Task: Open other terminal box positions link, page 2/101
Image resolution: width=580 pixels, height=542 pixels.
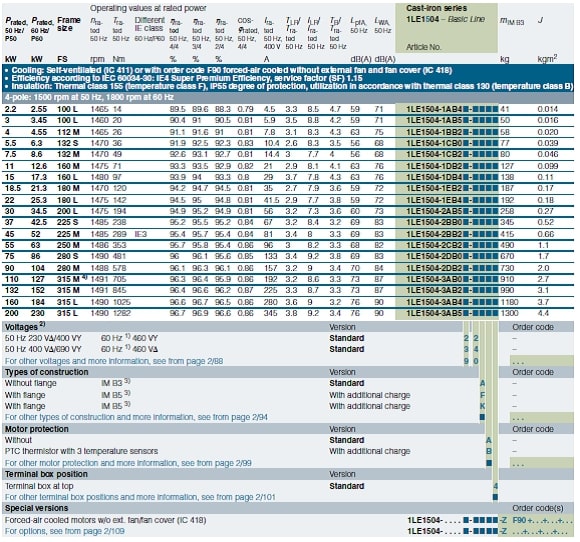Action: 140,497
